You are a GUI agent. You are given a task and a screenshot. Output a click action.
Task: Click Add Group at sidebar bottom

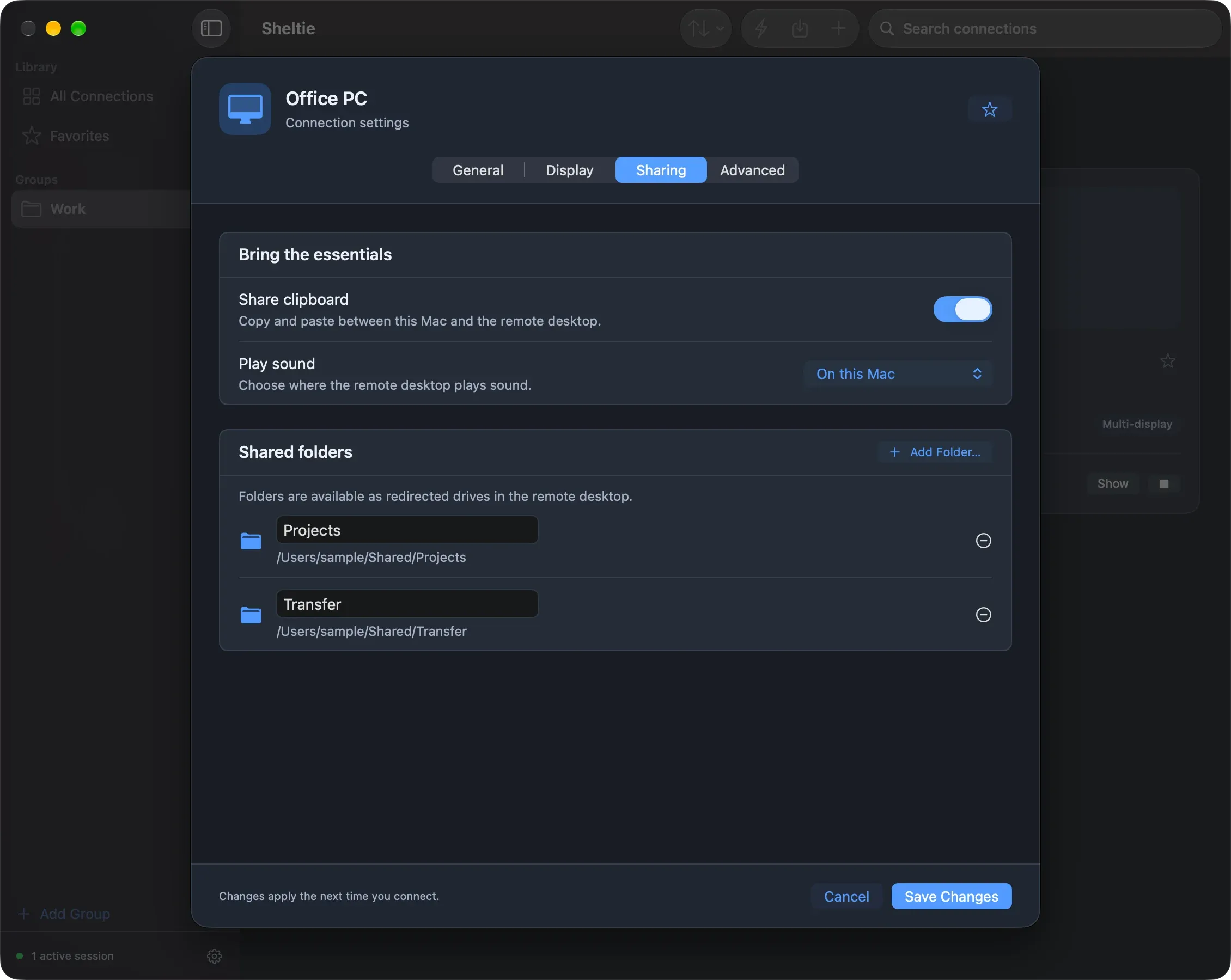pos(64,914)
